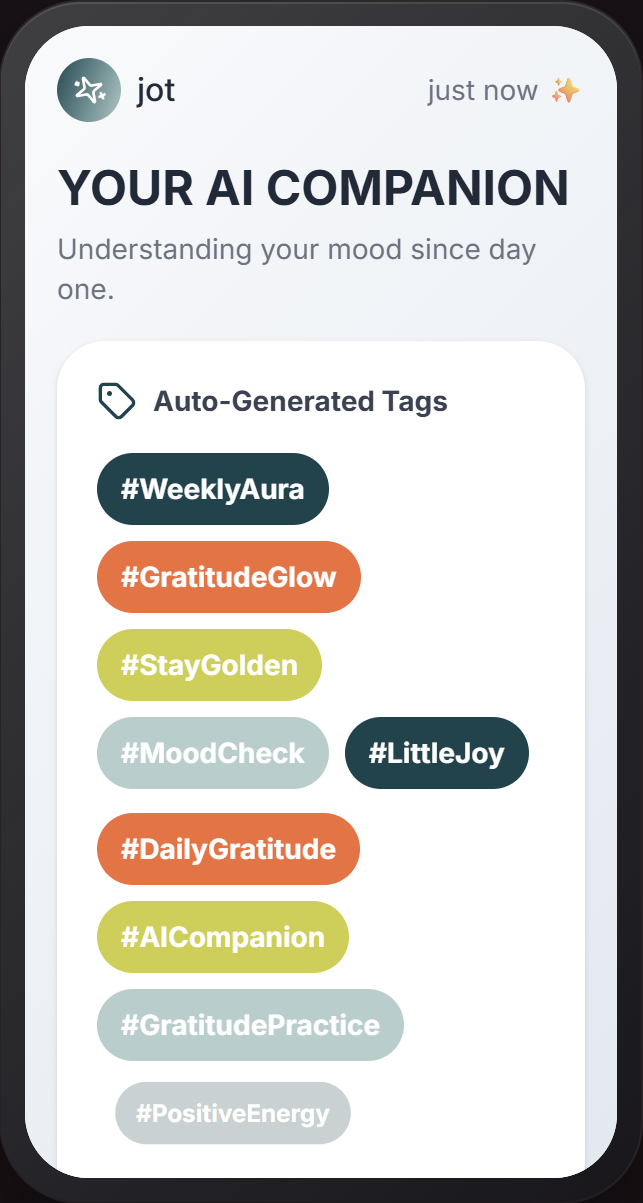643x1203 pixels.
Task: Click the sparkles emoji next to just now
Action: click(565, 91)
